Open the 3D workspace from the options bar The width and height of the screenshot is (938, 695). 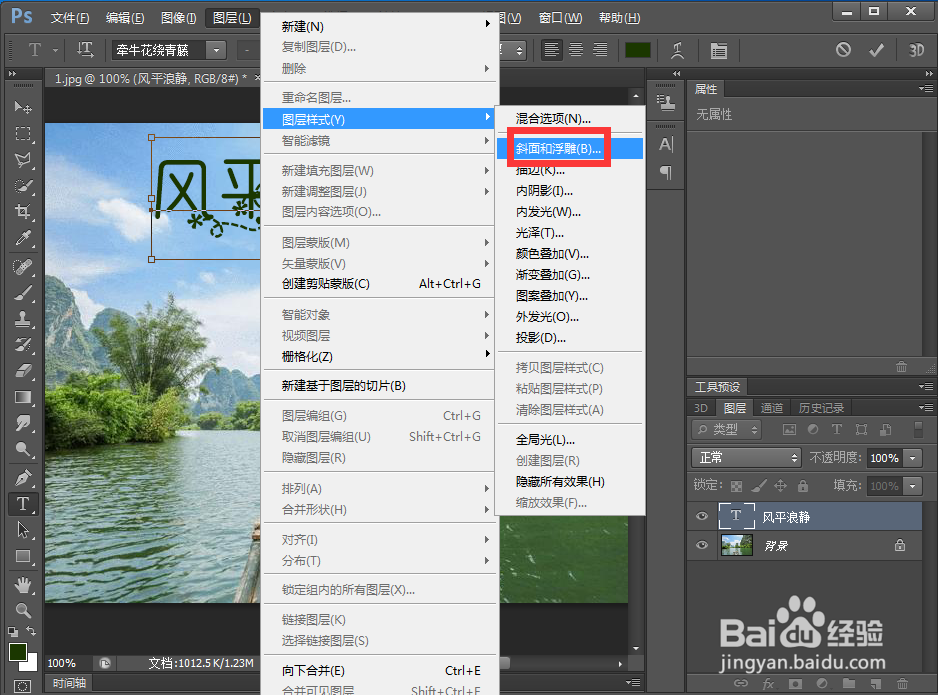coord(916,49)
